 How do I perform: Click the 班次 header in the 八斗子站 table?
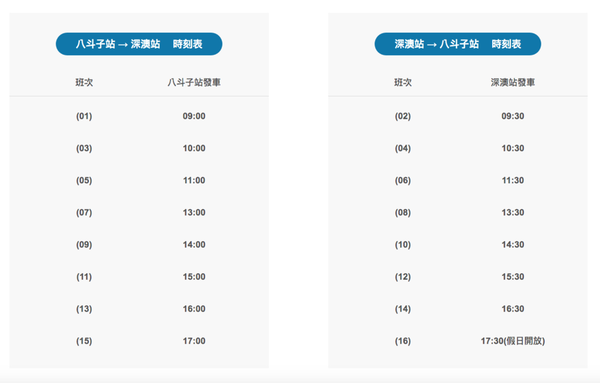(84, 82)
